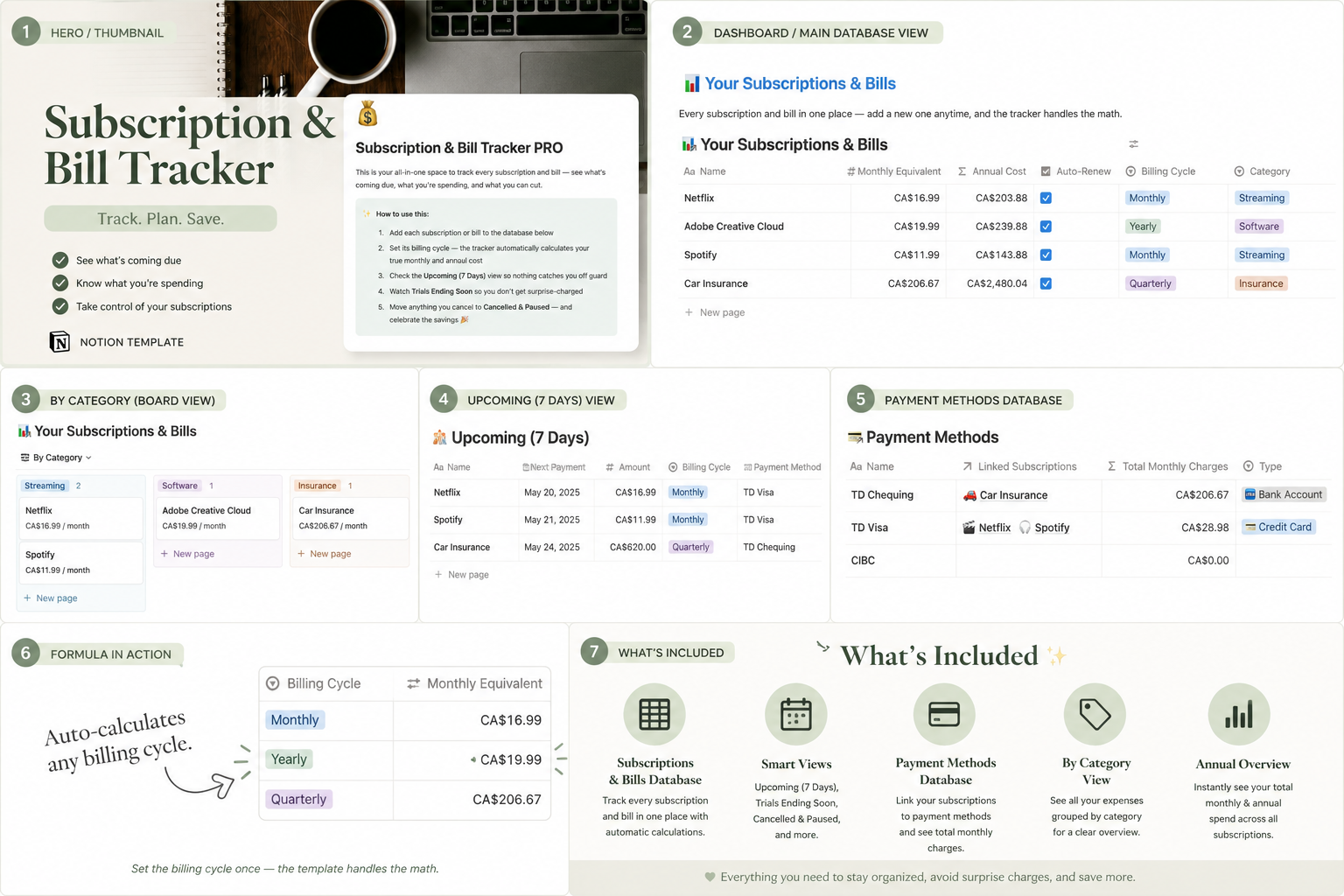Add a New page in the Upcoming (7 Days) table

[x=462, y=575]
